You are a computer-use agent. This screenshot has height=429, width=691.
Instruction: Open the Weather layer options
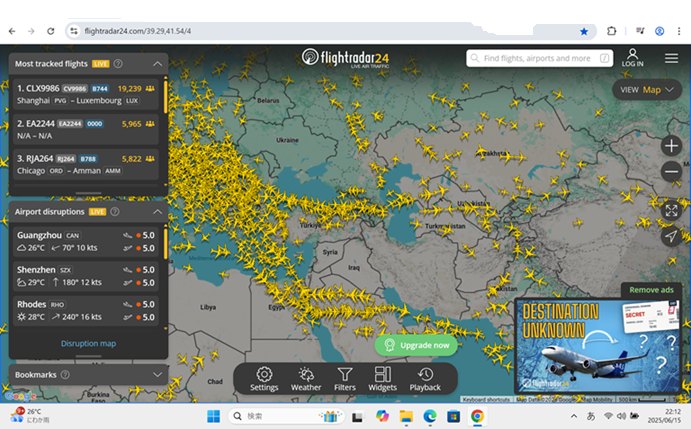click(x=306, y=379)
